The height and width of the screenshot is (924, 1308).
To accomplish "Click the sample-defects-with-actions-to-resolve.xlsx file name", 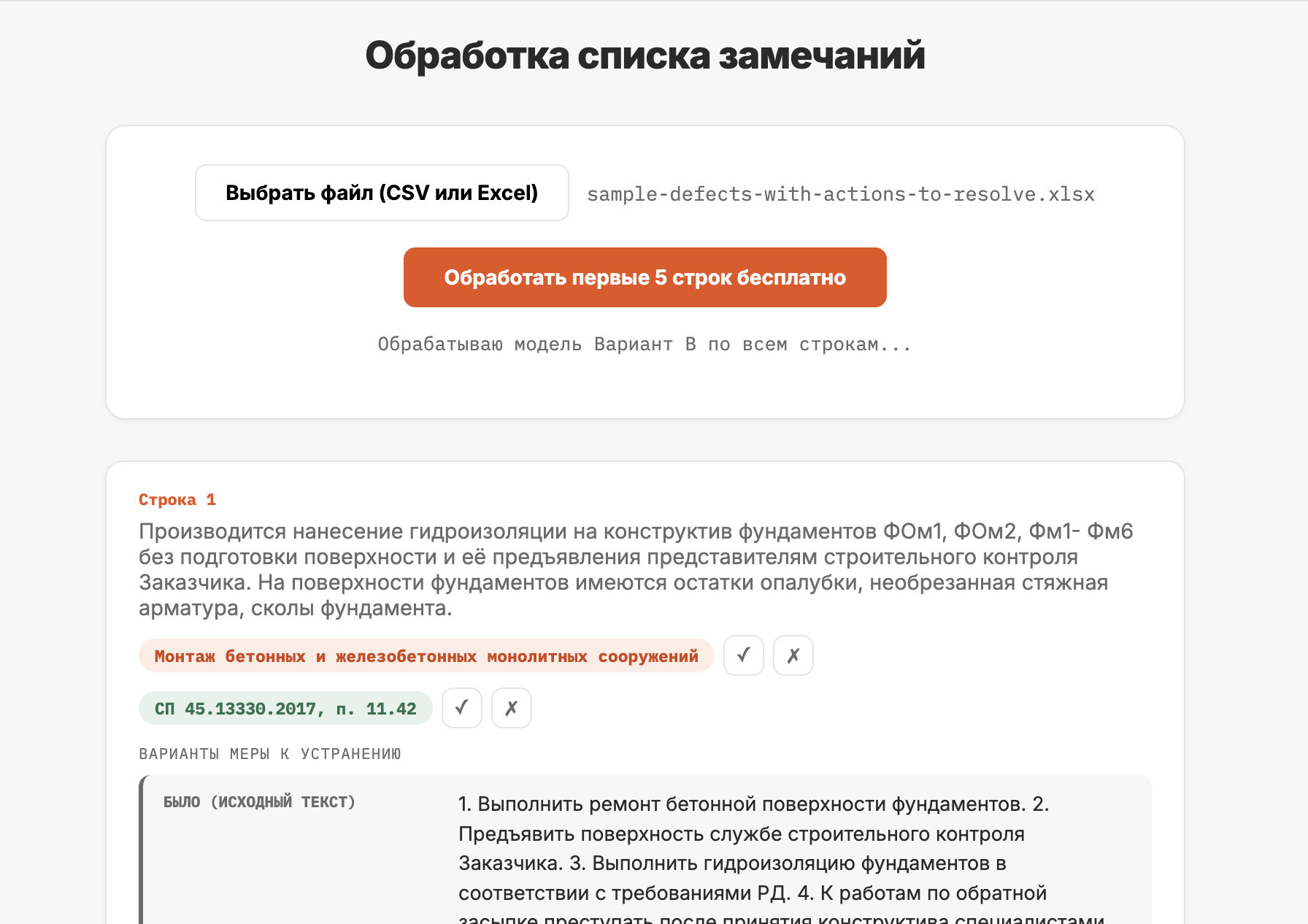I will click(x=841, y=194).
